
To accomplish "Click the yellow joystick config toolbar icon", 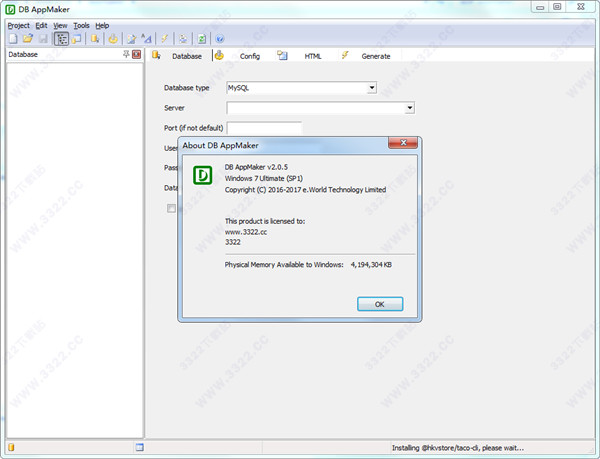I will point(113,39).
